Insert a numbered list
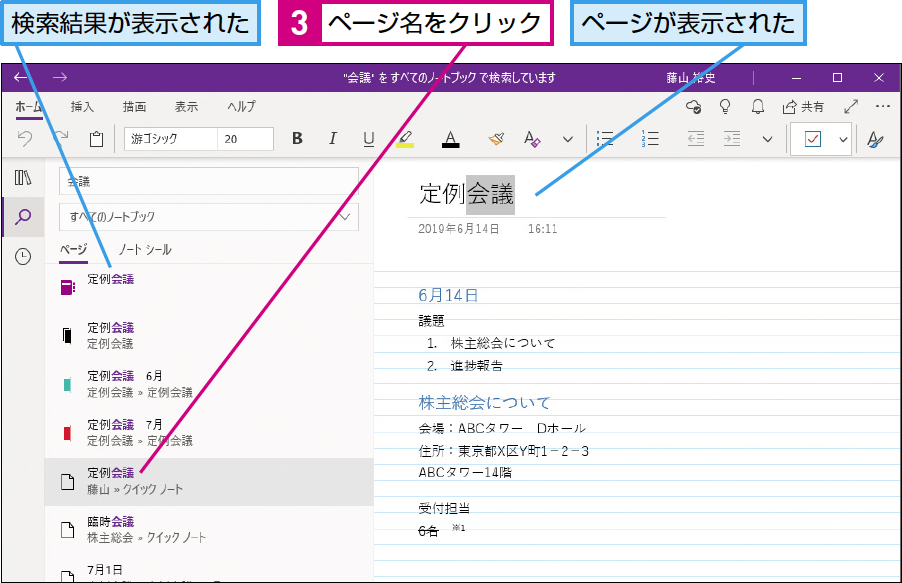 [650, 139]
